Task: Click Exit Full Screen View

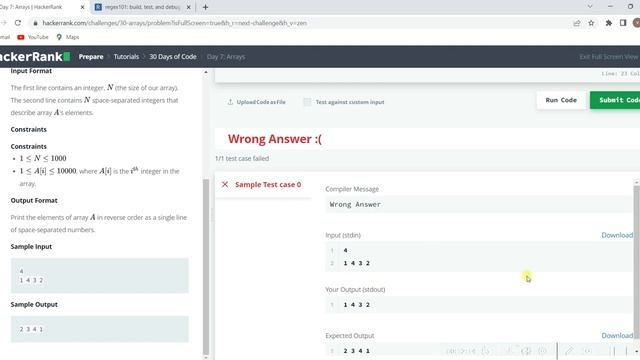Action: click(x=609, y=57)
